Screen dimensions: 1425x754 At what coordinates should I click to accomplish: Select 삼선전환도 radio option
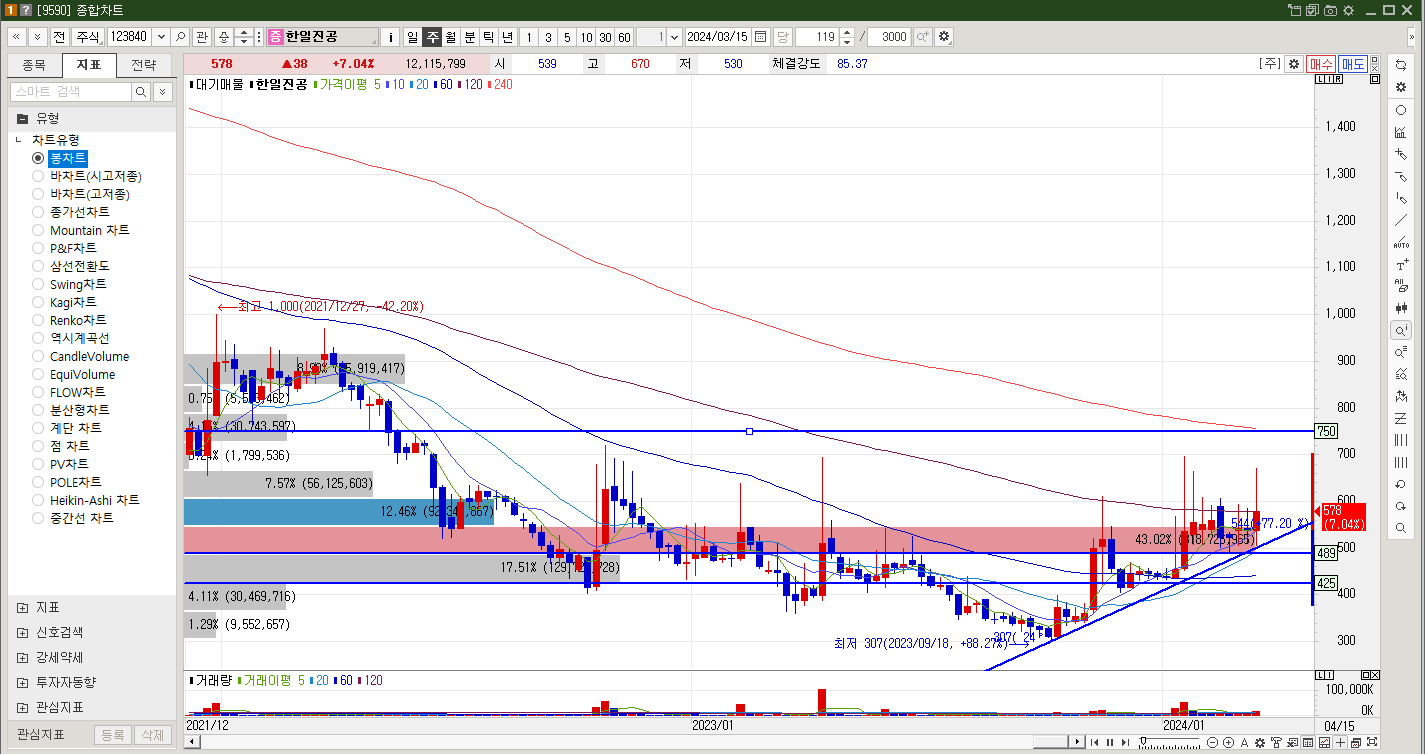(x=38, y=266)
